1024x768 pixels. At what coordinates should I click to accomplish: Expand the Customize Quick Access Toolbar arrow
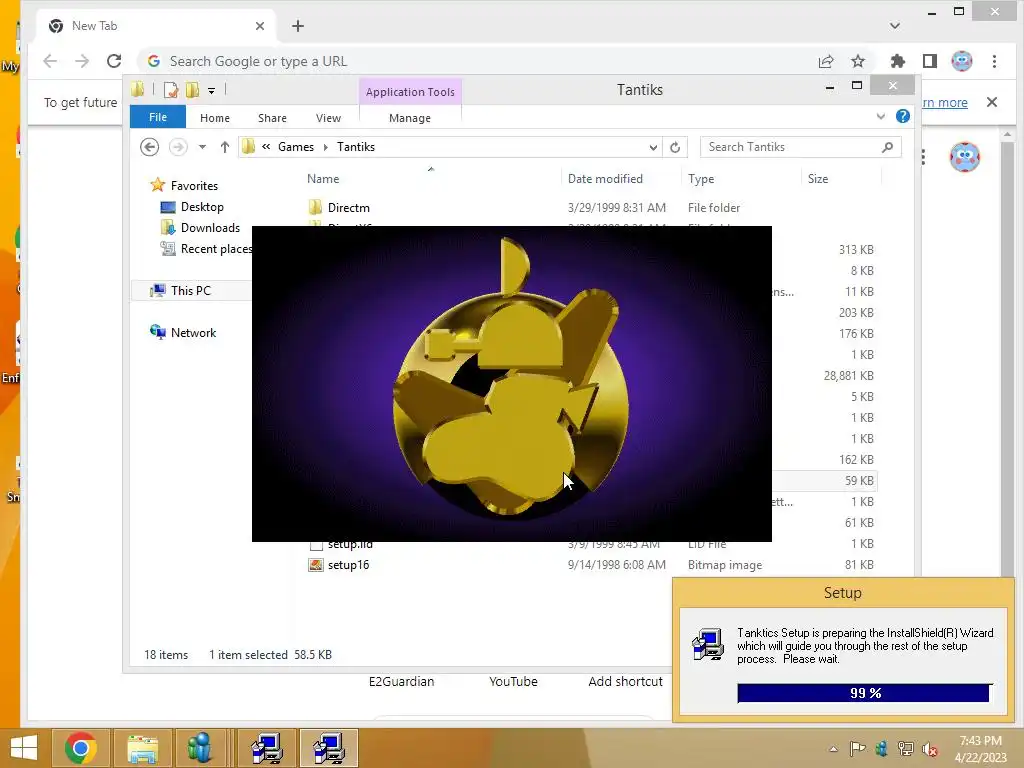[212, 91]
